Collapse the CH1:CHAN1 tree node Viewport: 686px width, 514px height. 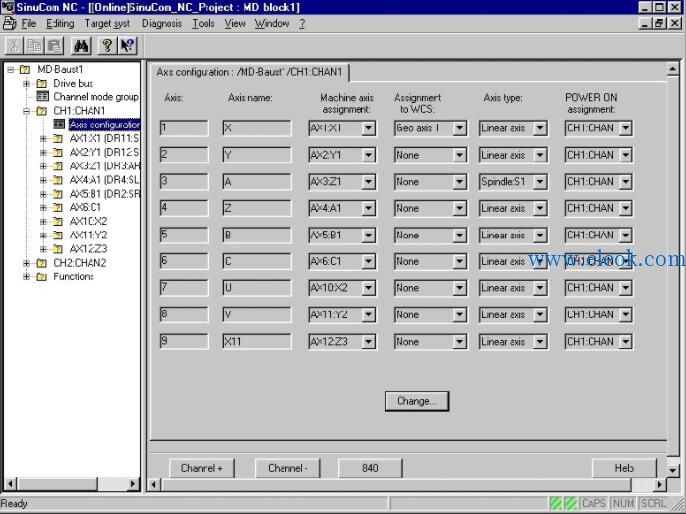coord(27,111)
